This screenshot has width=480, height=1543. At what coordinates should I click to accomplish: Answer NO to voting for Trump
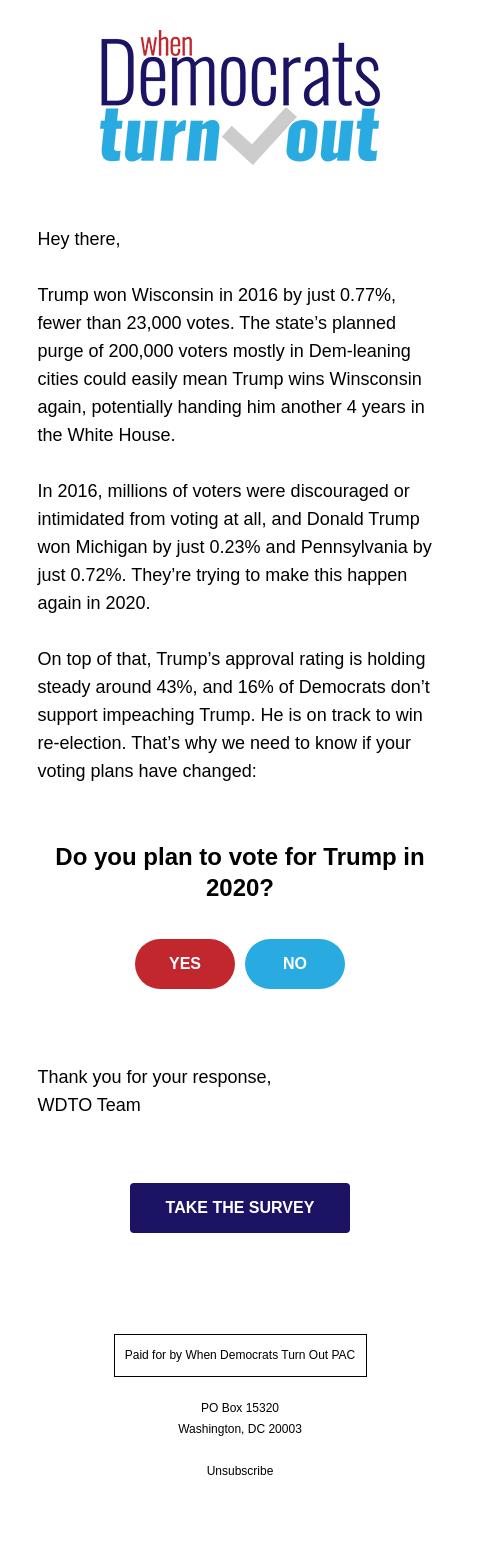click(x=295, y=964)
